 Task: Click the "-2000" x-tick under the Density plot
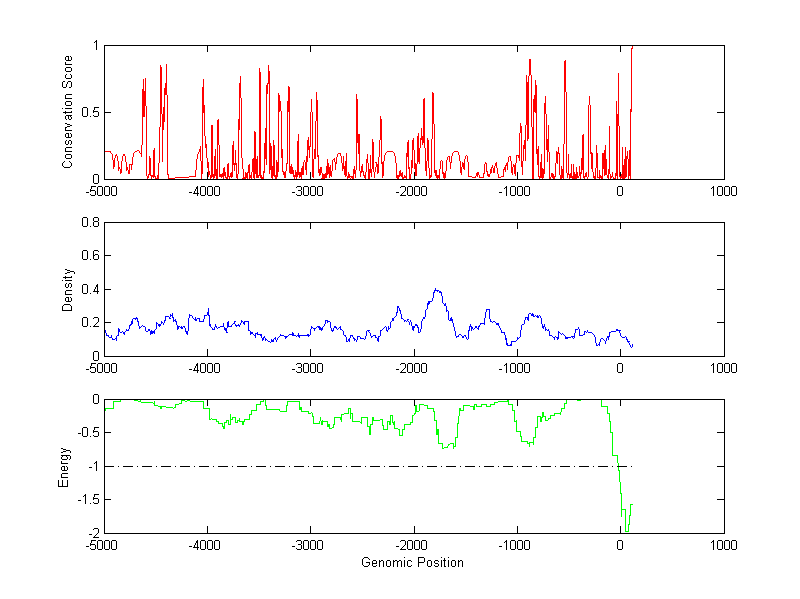(x=412, y=368)
